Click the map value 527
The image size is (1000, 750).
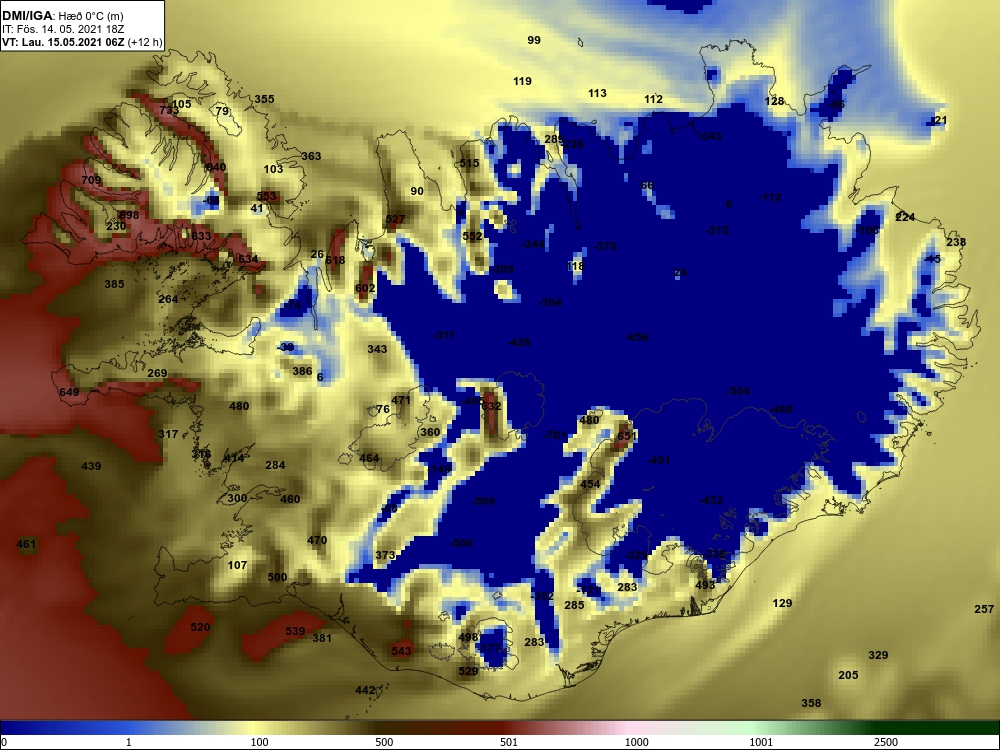coord(395,219)
